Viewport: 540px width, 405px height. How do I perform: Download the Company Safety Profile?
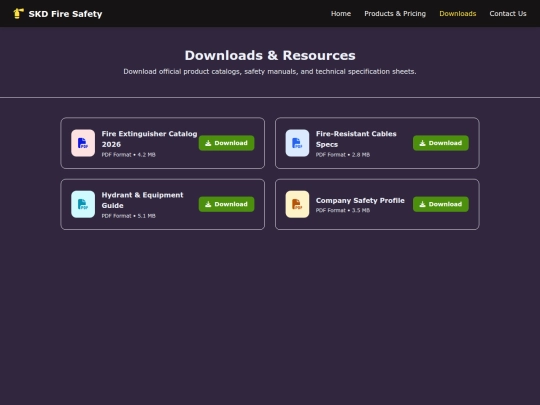click(441, 204)
